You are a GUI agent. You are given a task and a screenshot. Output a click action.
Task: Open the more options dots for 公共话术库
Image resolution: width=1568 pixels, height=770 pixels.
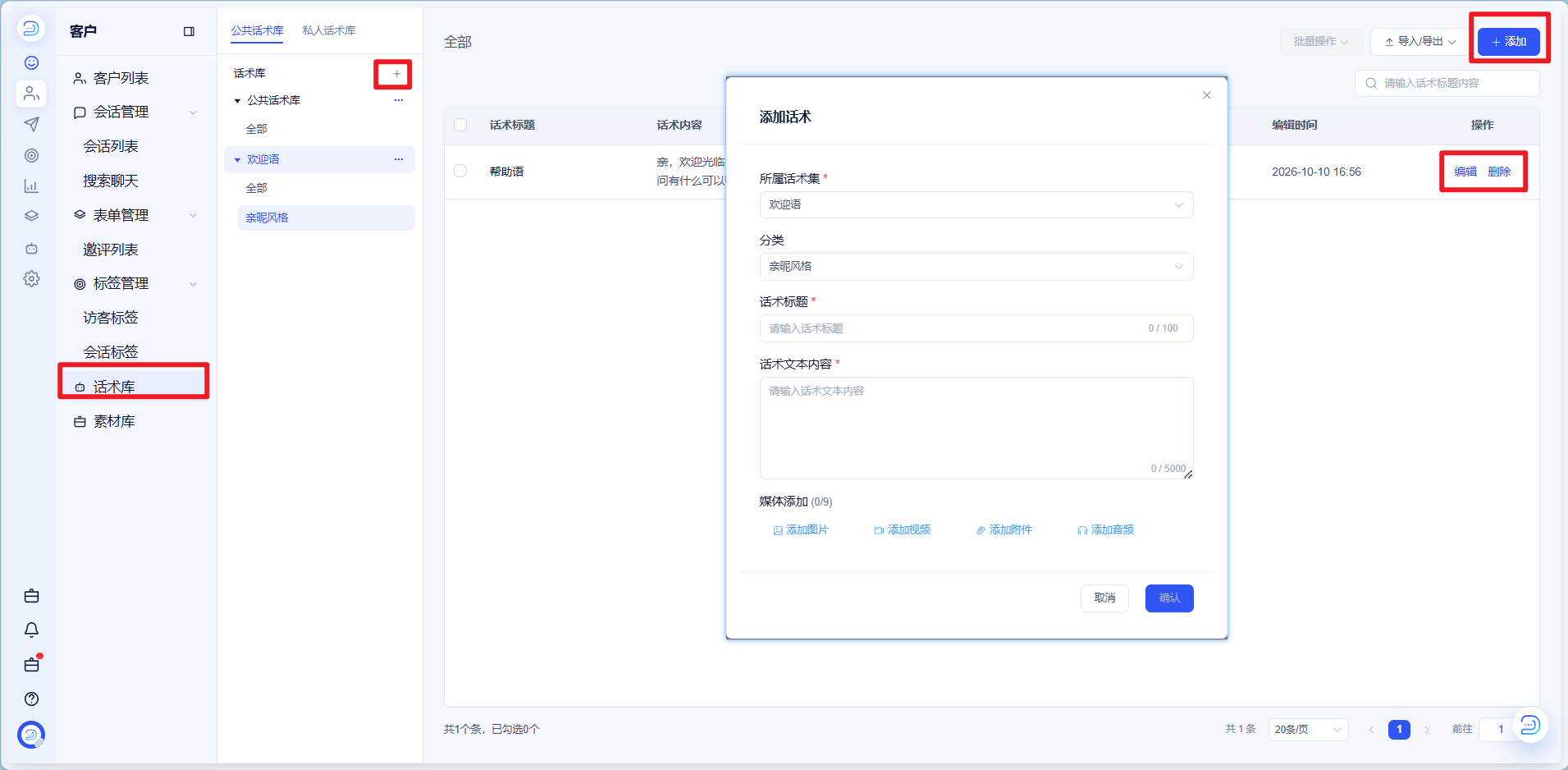coord(399,100)
